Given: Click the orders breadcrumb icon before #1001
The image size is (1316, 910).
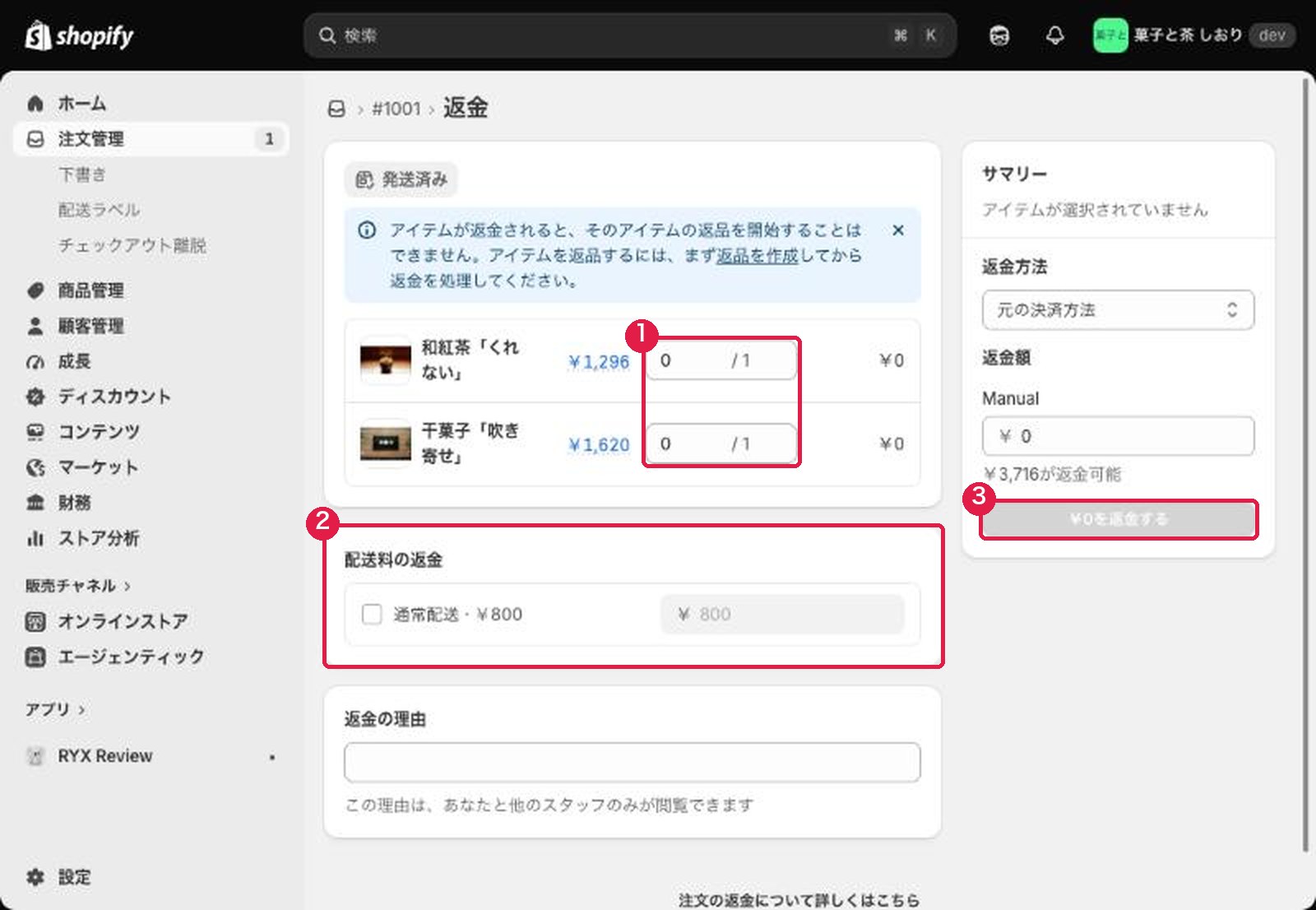Looking at the screenshot, I should click(336, 109).
